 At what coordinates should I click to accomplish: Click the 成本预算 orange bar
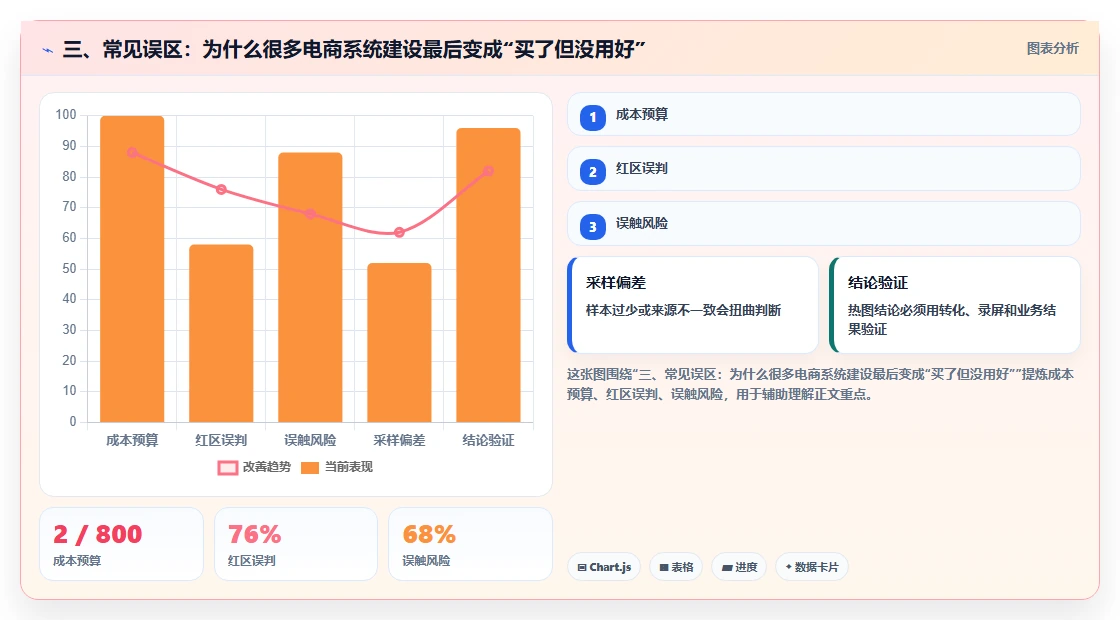tap(132, 269)
